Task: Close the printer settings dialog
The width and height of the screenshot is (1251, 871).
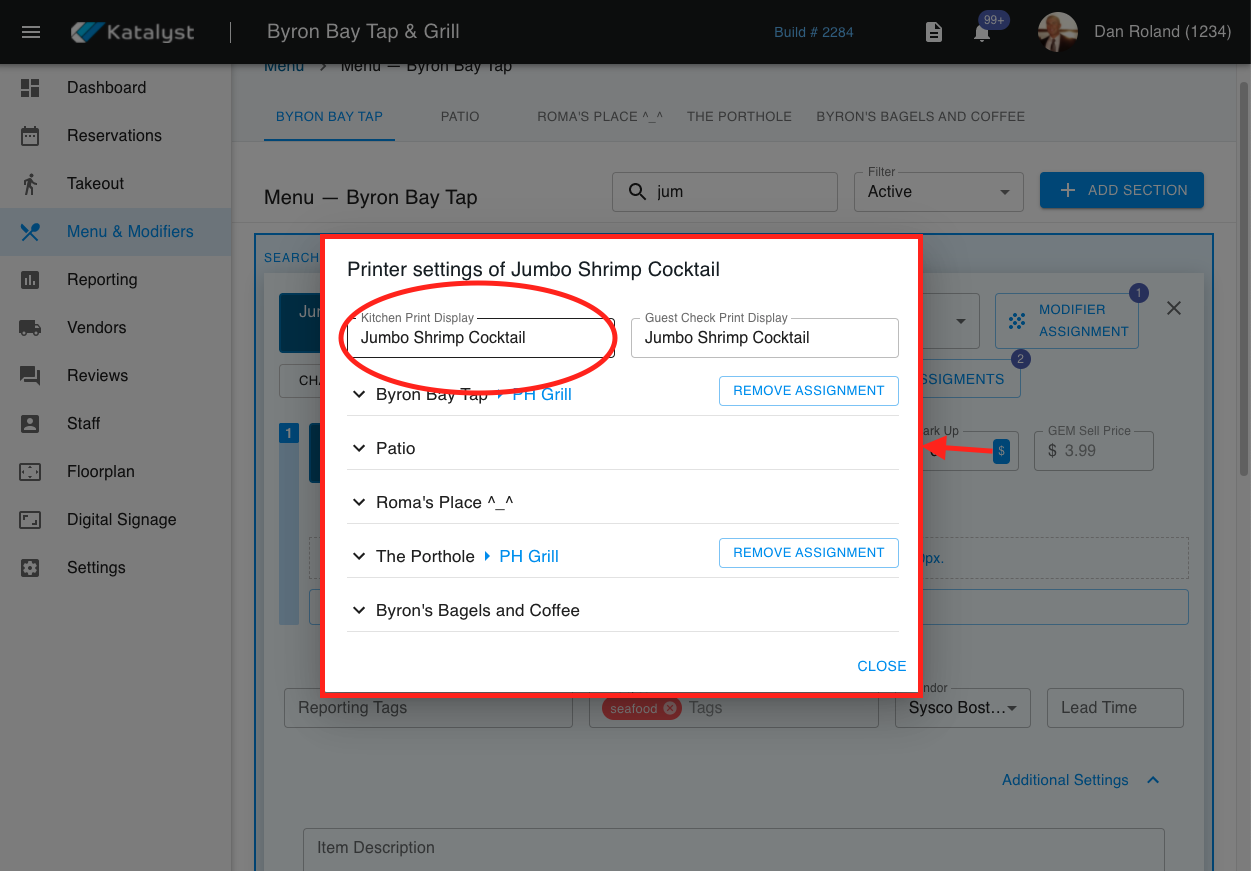Action: 881,666
